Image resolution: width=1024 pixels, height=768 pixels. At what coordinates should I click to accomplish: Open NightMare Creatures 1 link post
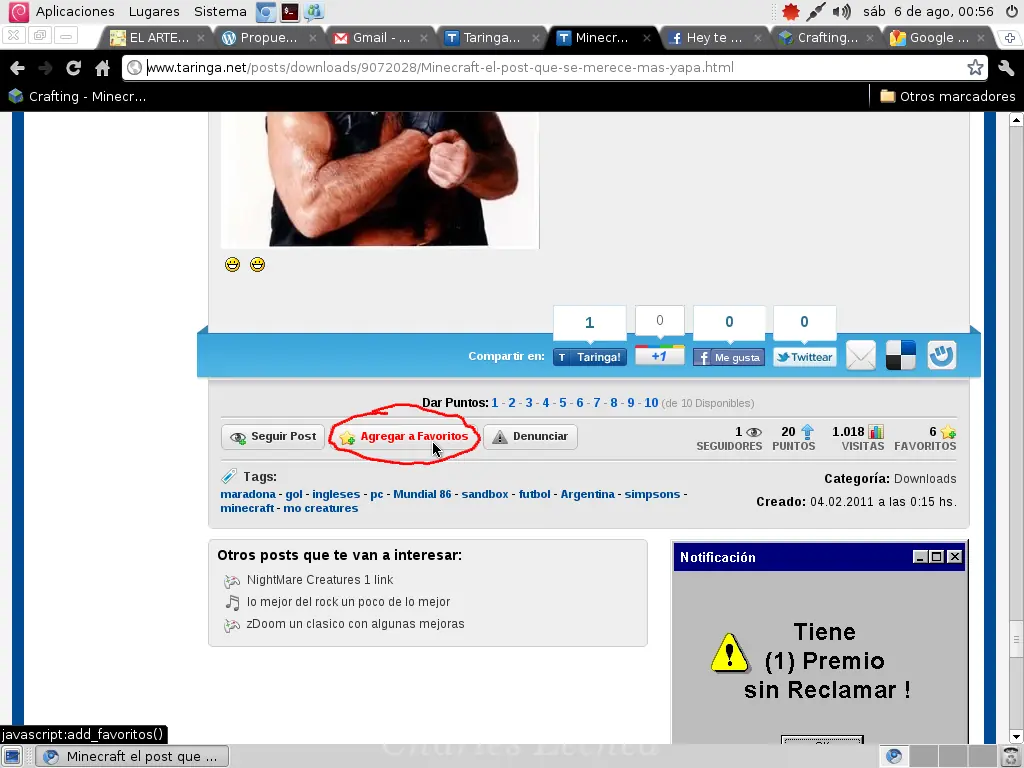click(x=320, y=580)
